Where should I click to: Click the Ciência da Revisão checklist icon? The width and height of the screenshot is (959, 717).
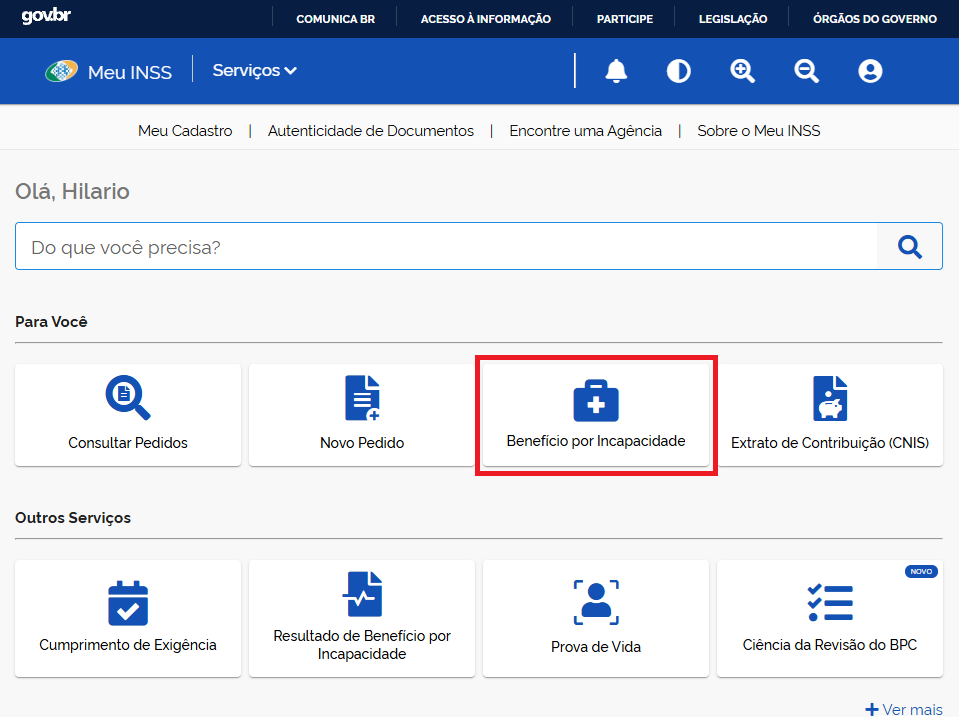click(x=830, y=603)
